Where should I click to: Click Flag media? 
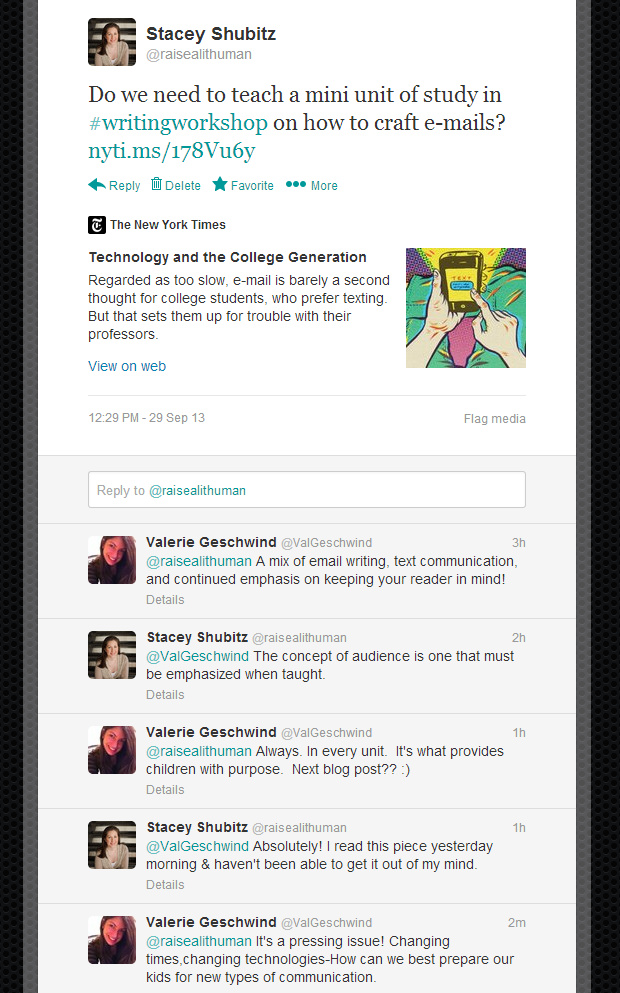point(494,419)
